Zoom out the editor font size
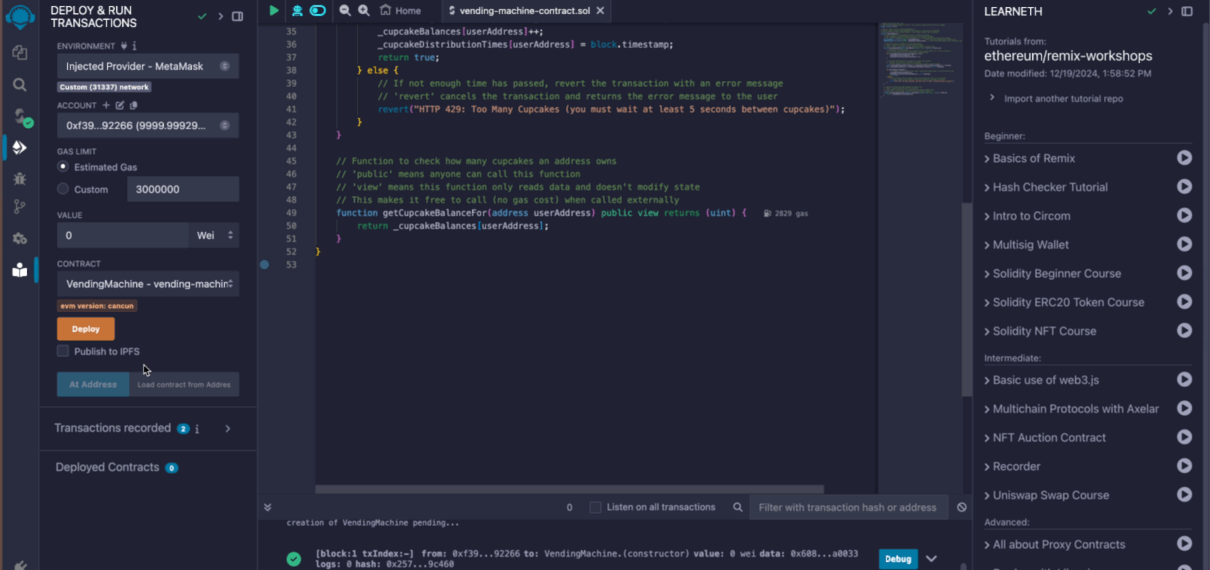This screenshot has height=570, width=1210. pyautogui.click(x=345, y=10)
